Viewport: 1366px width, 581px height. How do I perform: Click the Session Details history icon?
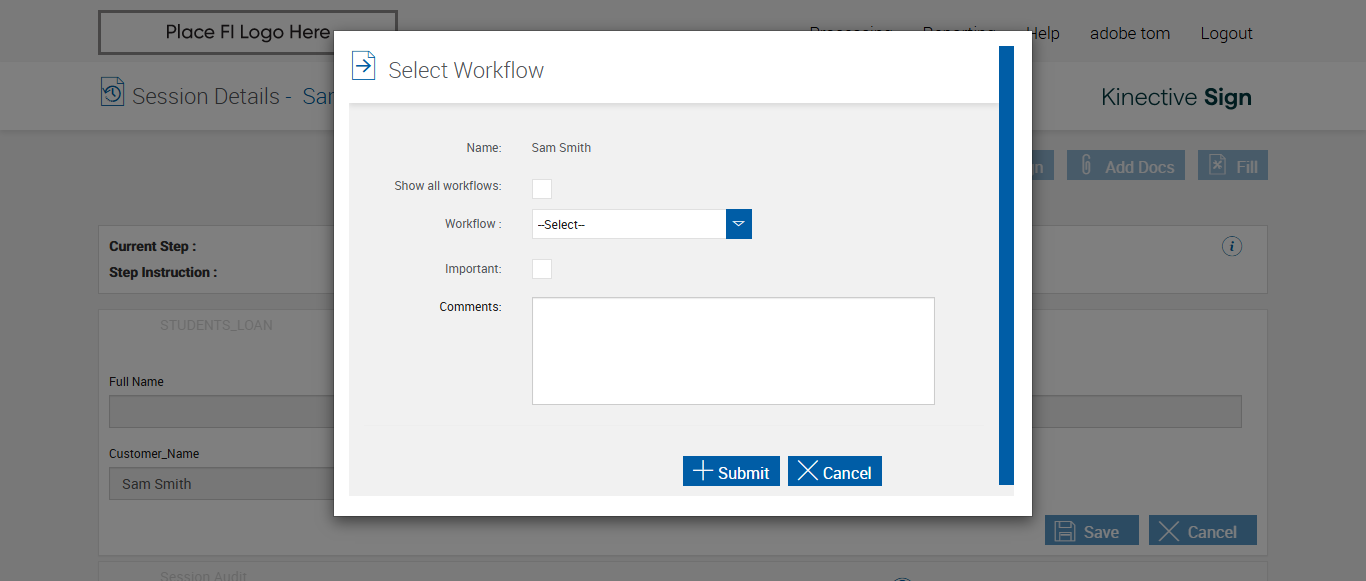point(113,92)
